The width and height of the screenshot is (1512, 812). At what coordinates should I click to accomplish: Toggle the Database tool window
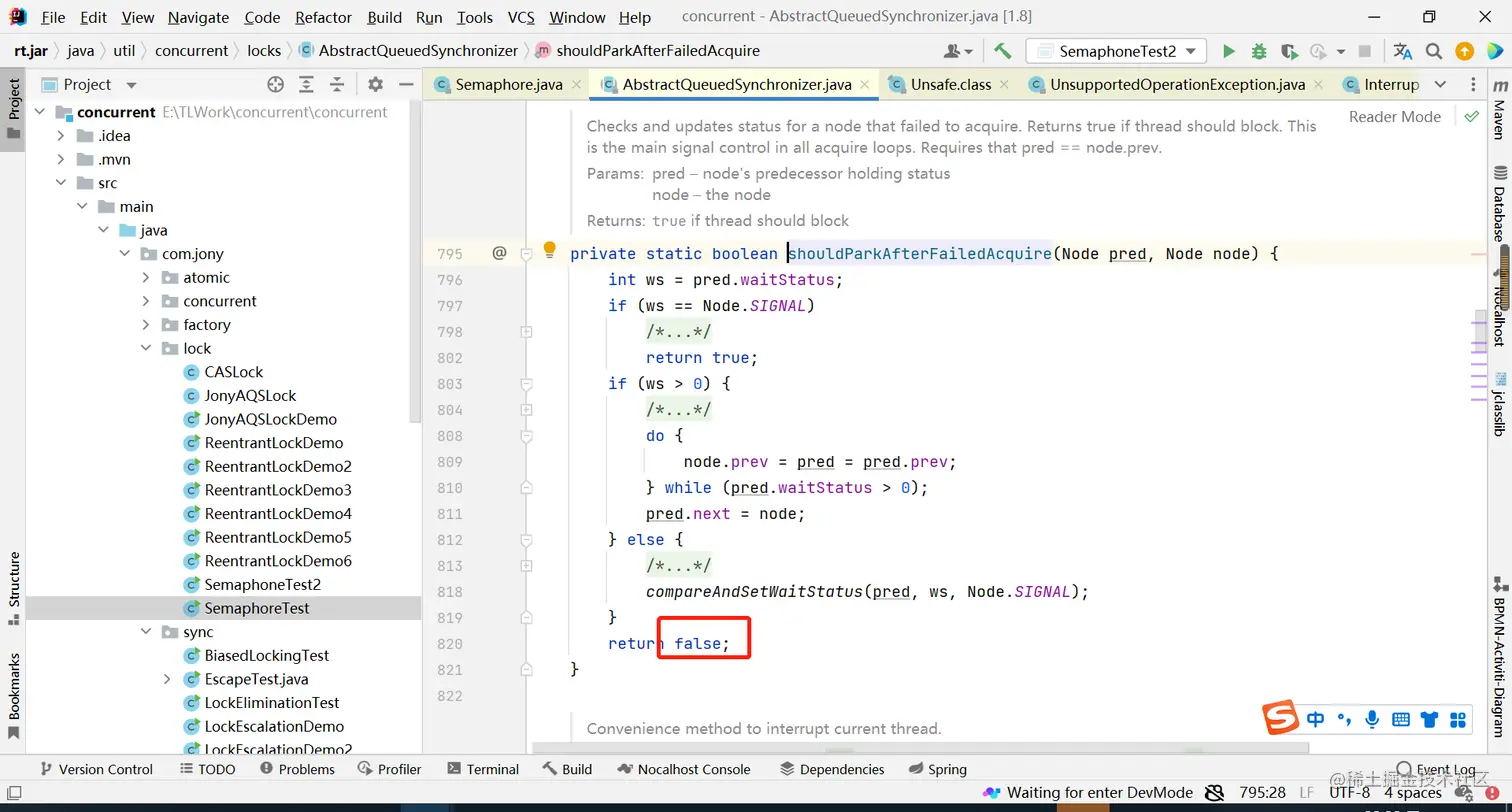[1498, 205]
